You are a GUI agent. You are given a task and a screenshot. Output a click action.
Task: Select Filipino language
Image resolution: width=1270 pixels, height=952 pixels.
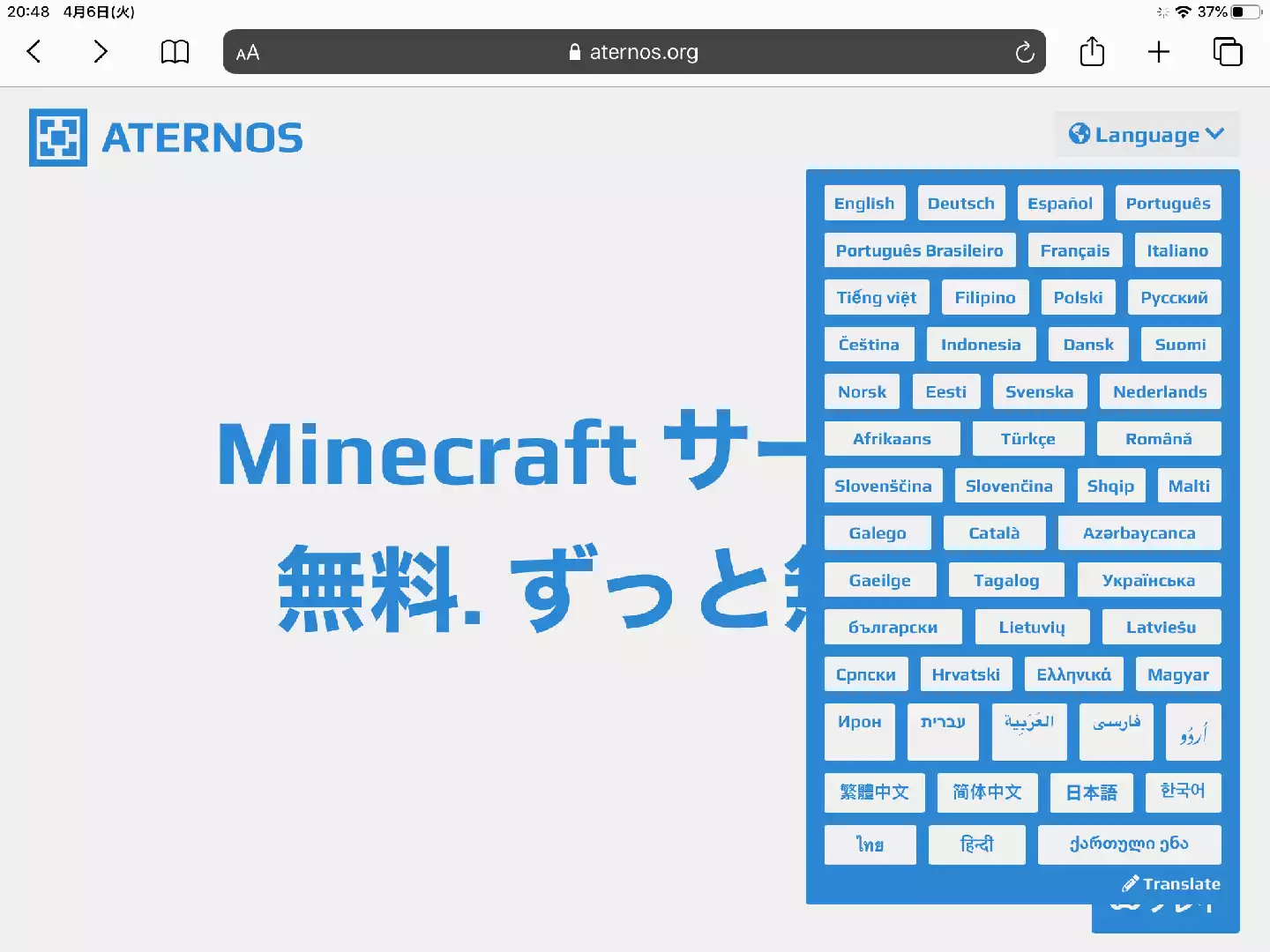[x=985, y=297]
